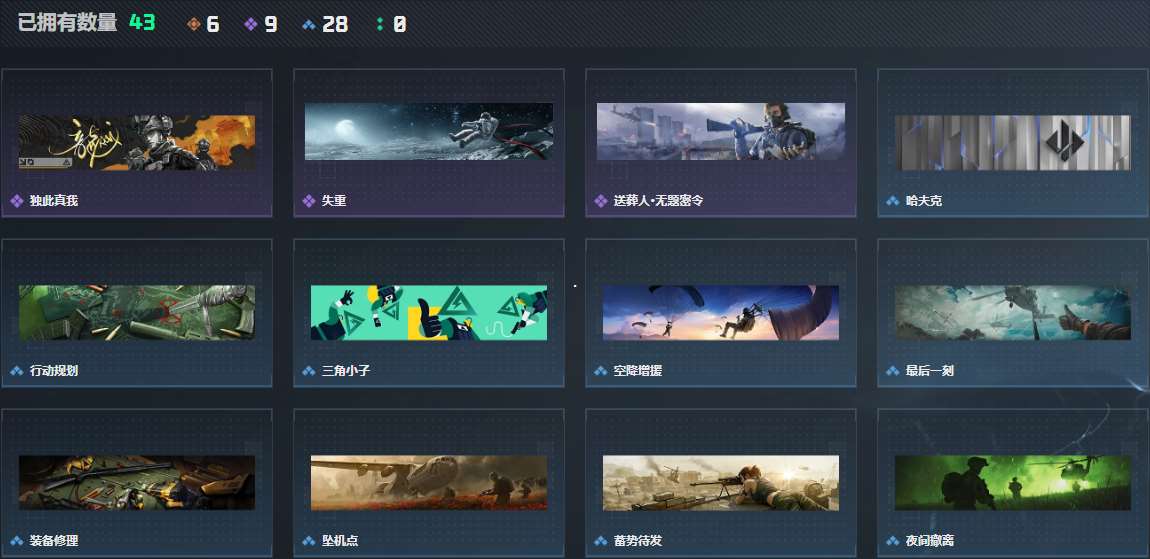The width and height of the screenshot is (1150, 559).
Task: Choose the 空降增援 parachute banner
Action: (x=721, y=313)
